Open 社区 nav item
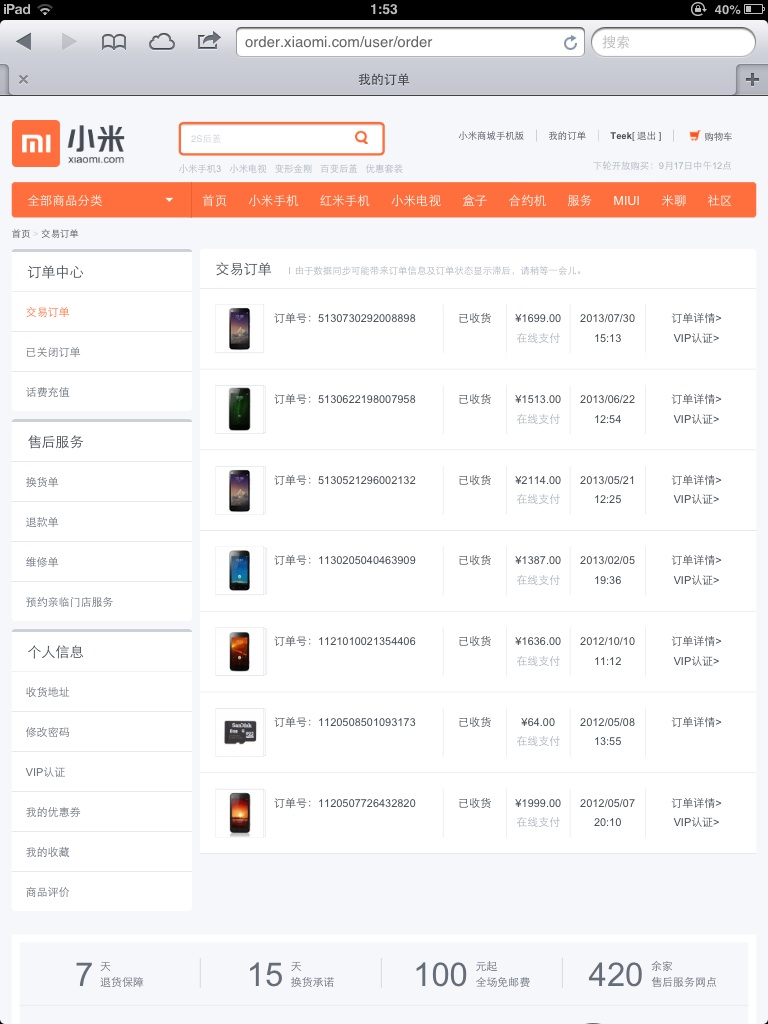 [x=719, y=200]
